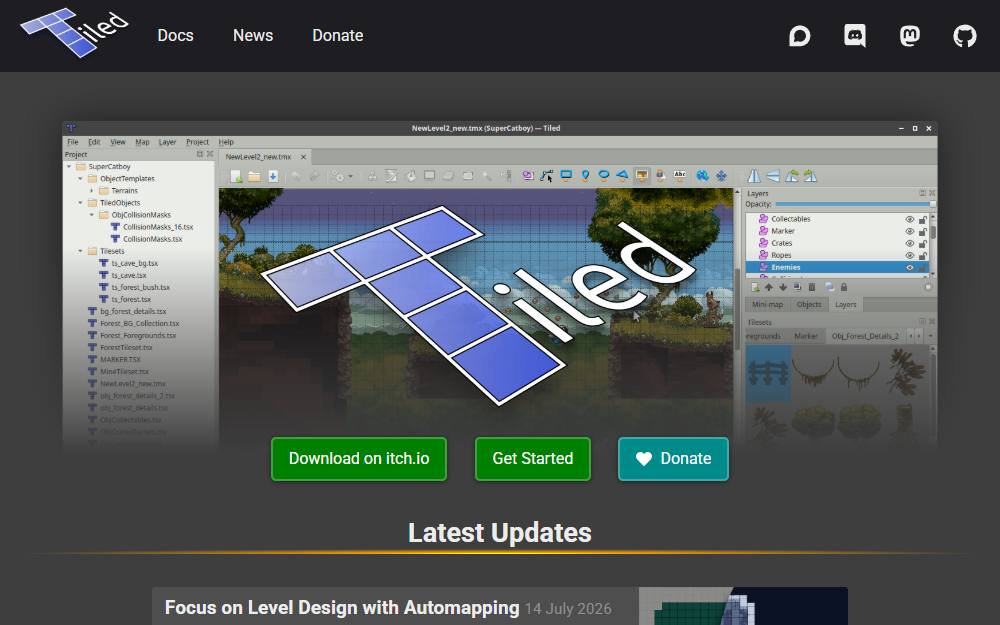This screenshot has height=625, width=1000.
Task: Click Raise Layer up-arrow icon in Layers
Action: coord(769,287)
